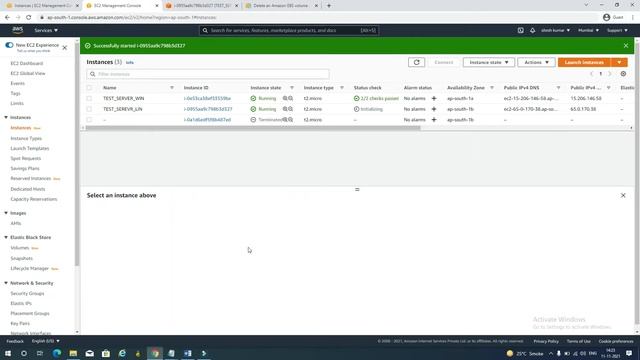Open Volumes in sidebar
Image resolution: width=640 pixels, height=360 pixels.
(20, 248)
